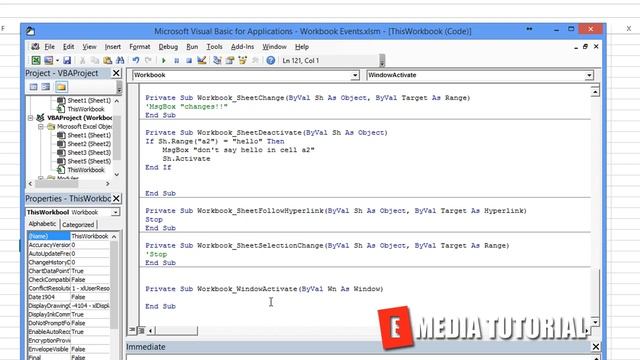
Task: Open the View menu
Action: (89, 47)
